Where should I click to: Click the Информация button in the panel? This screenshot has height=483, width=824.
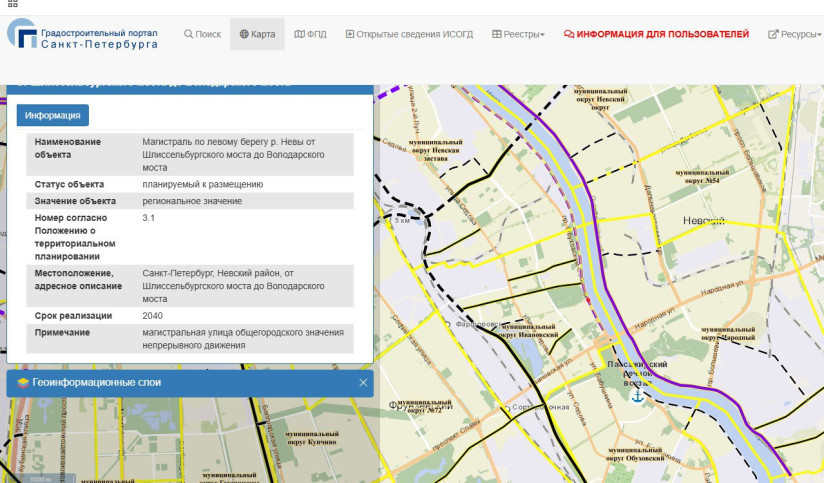(x=53, y=115)
